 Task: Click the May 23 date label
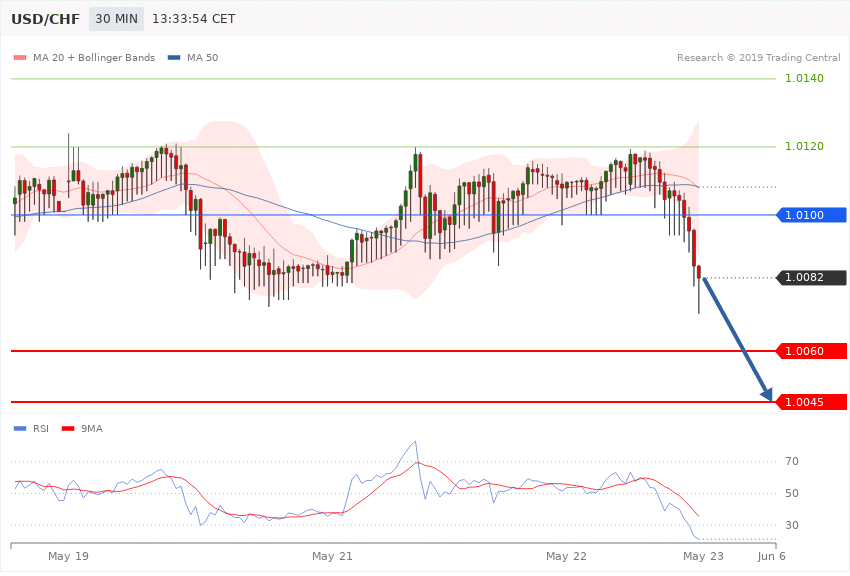click(x=703, y=556)
